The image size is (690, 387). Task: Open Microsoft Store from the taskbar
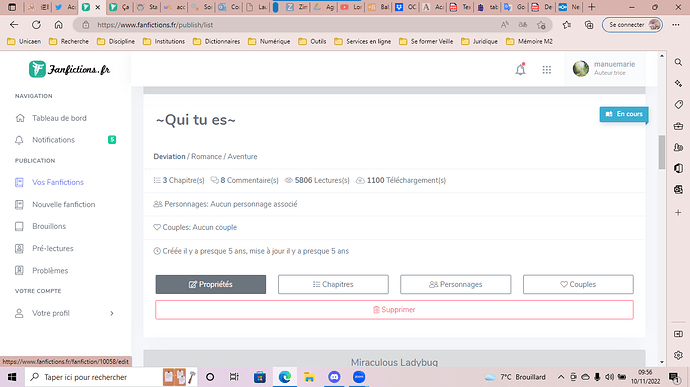pyautogui.click(x=260, y=377)
